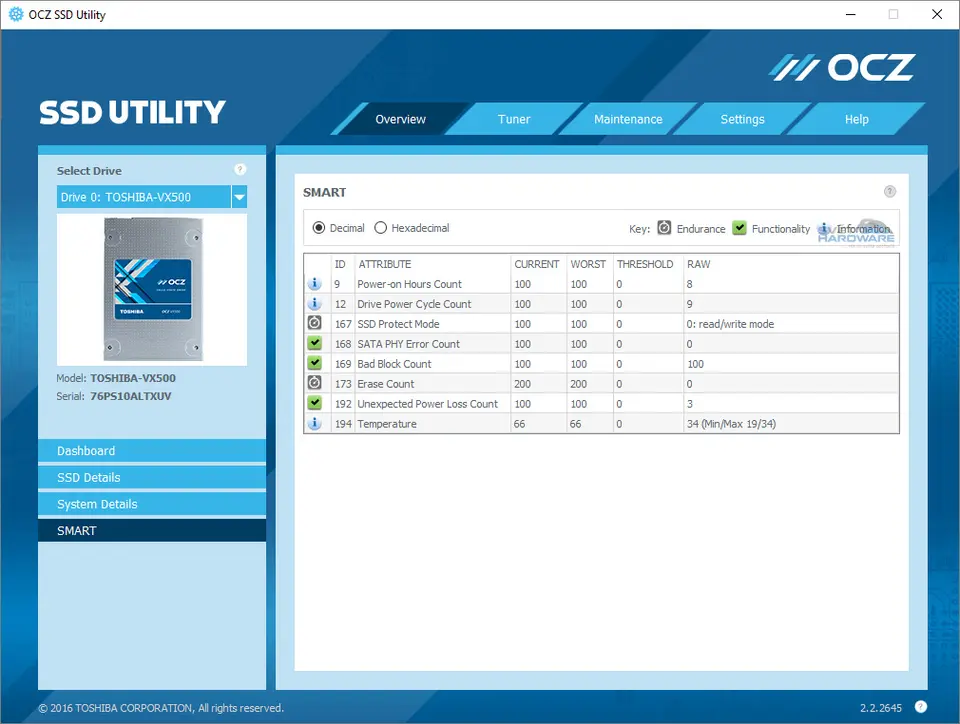Image resolution: width=960 pixels, height=724 pixels.
Task: Click the current value 200 for Erase Count
Action: [x=522, y=384]
